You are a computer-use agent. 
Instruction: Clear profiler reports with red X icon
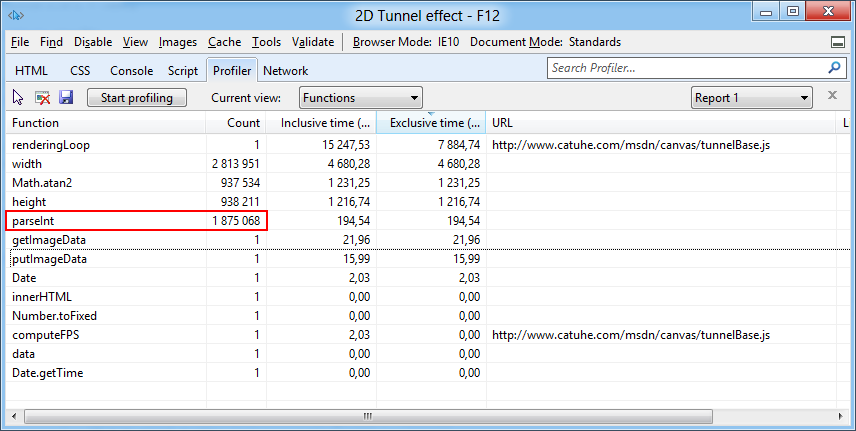coord(42,98)
